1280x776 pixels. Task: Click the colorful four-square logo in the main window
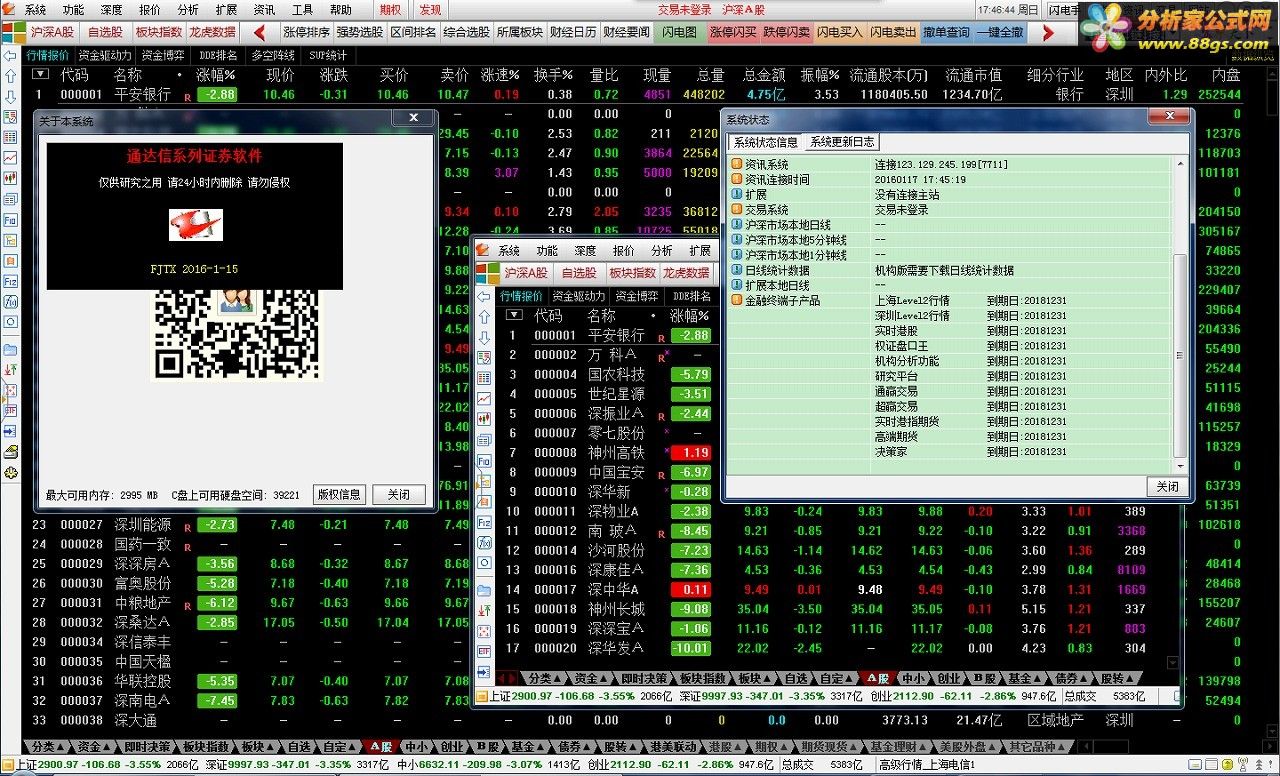coord(14,32)
